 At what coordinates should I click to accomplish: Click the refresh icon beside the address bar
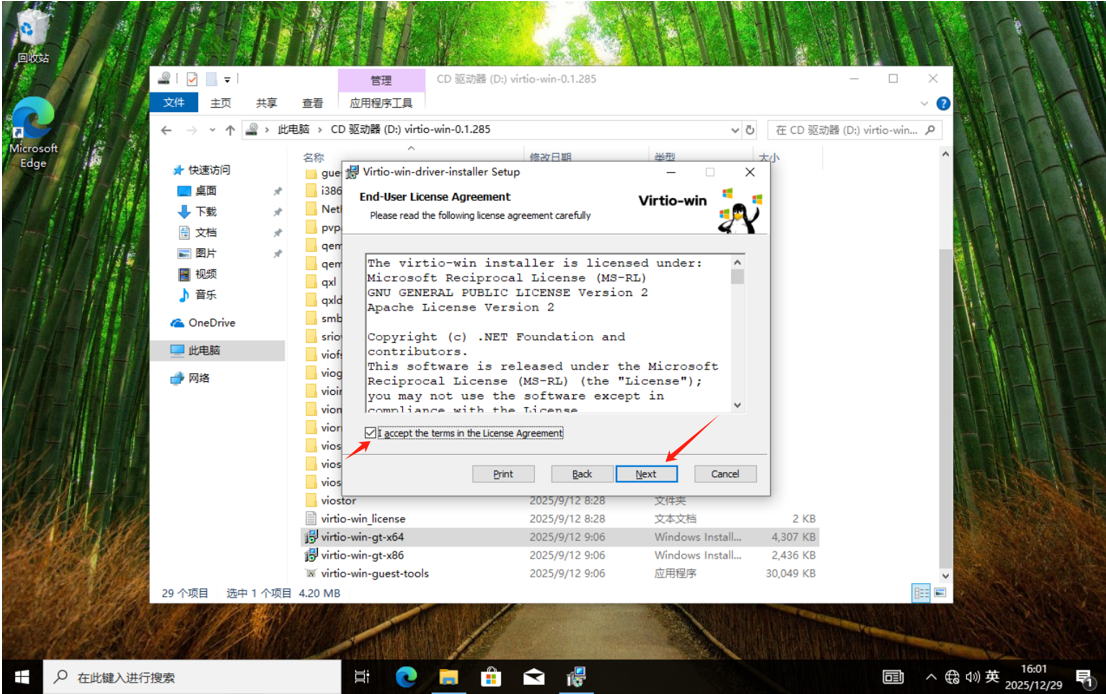click(x=750, y=130)
